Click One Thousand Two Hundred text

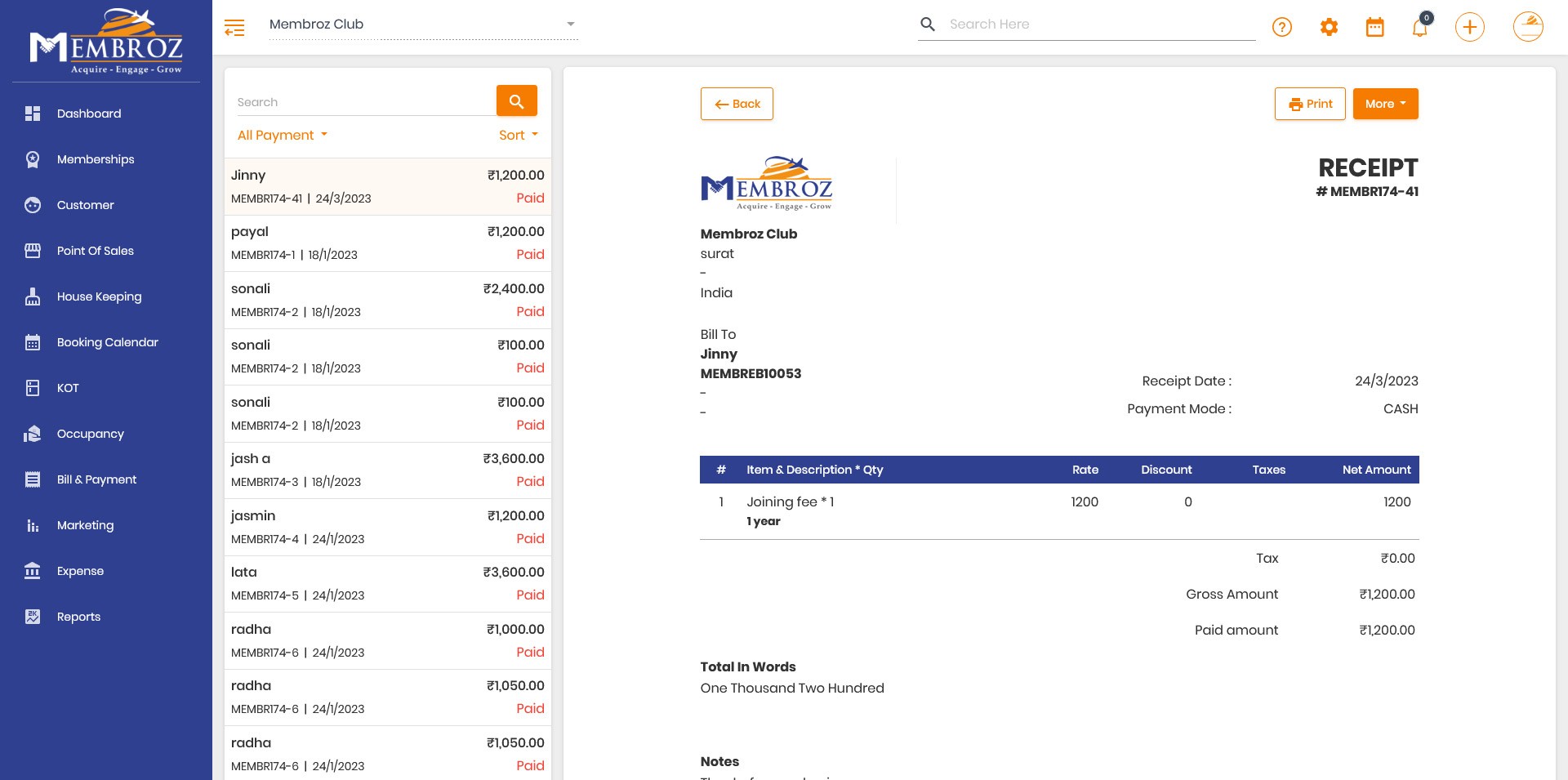[x=792, y=688]
